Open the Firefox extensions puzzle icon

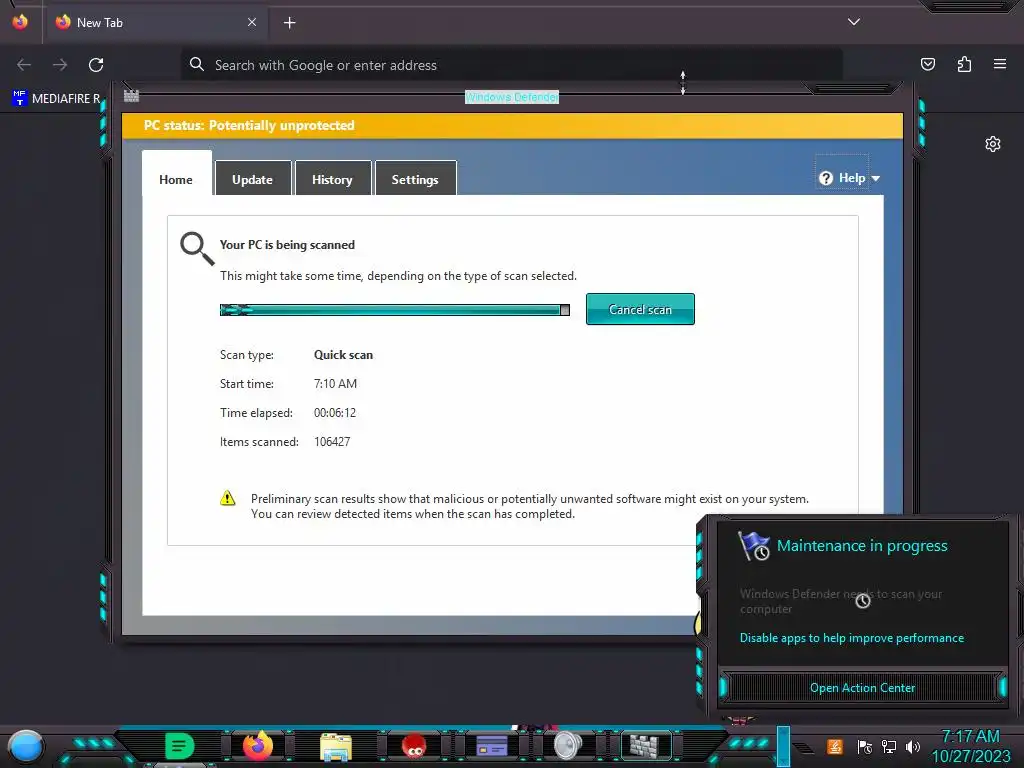pyautogui.click(x=964, y=64)
